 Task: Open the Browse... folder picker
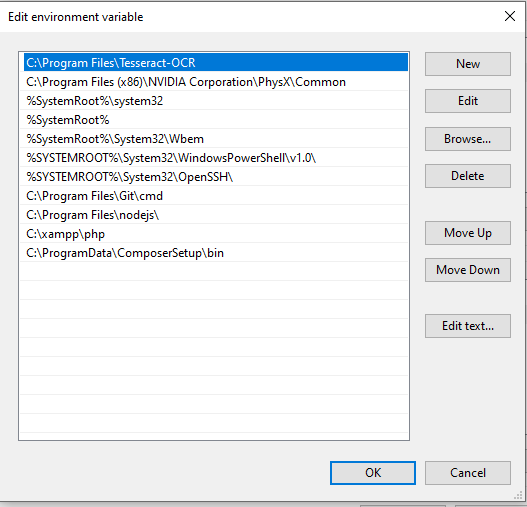[x=468, y=139]
